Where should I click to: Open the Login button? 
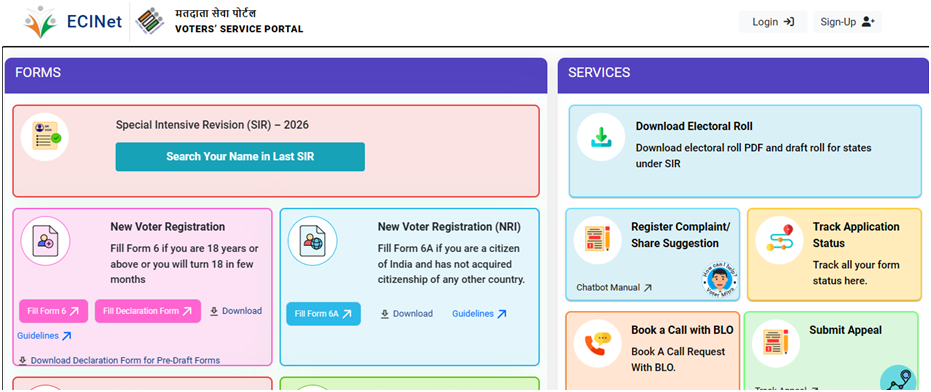[773, 22]
